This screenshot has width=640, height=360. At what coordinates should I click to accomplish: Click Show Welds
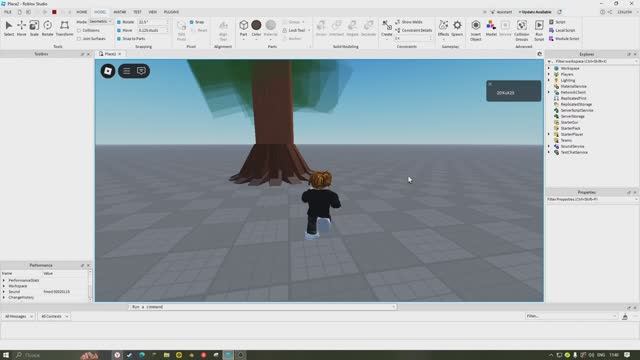click(x=409, y=22)
